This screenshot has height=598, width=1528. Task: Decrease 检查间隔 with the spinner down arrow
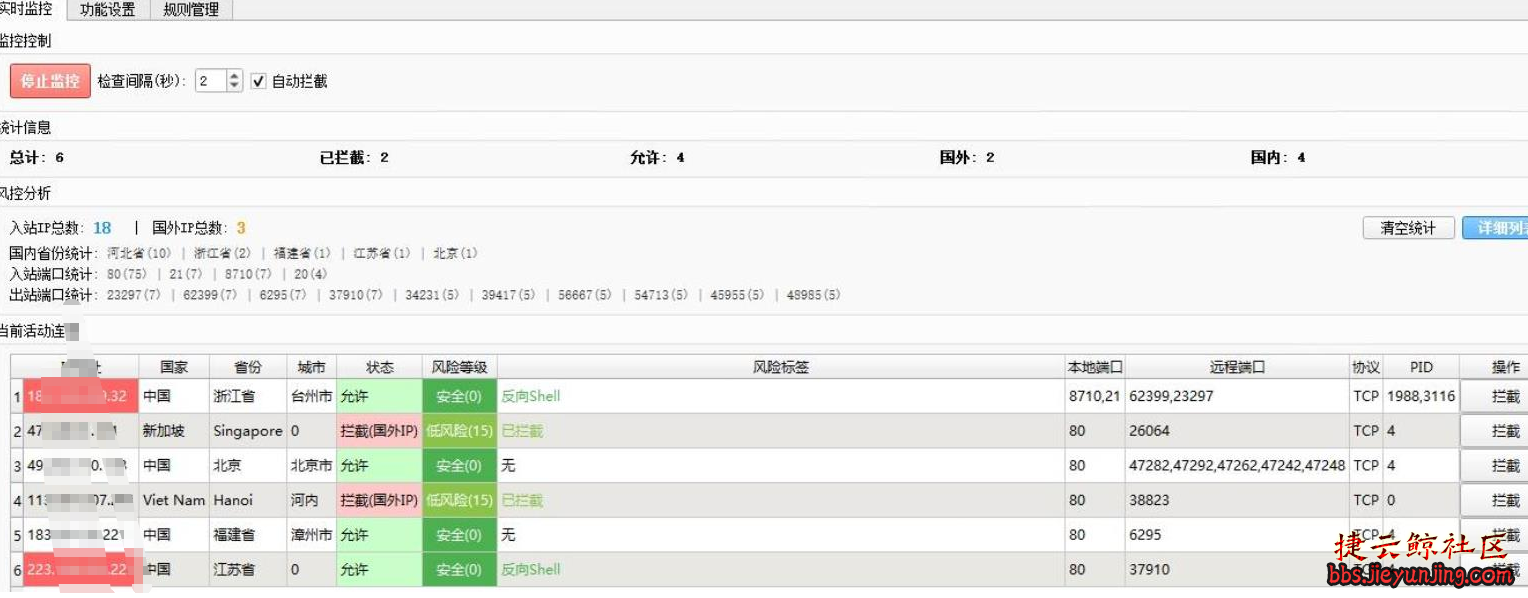pyautogui.click(x=235, y=87)
